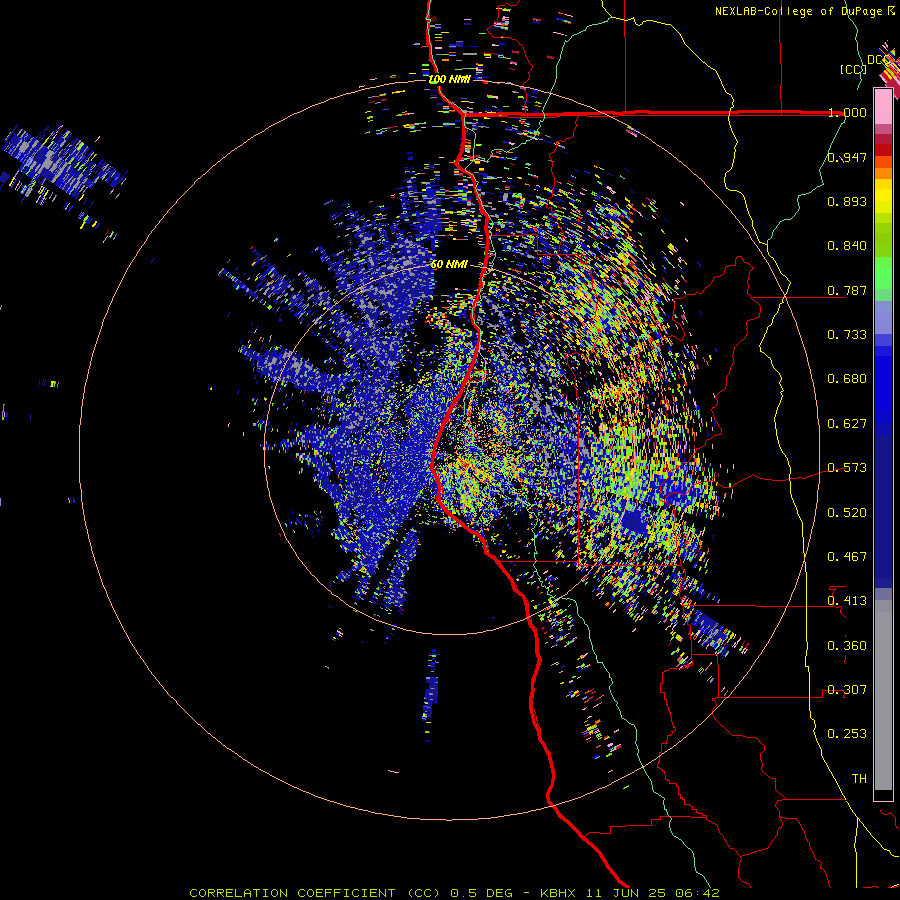
Task: Click the TH threshold legend label
Action: pyautogui.click(x=859, y=779)
